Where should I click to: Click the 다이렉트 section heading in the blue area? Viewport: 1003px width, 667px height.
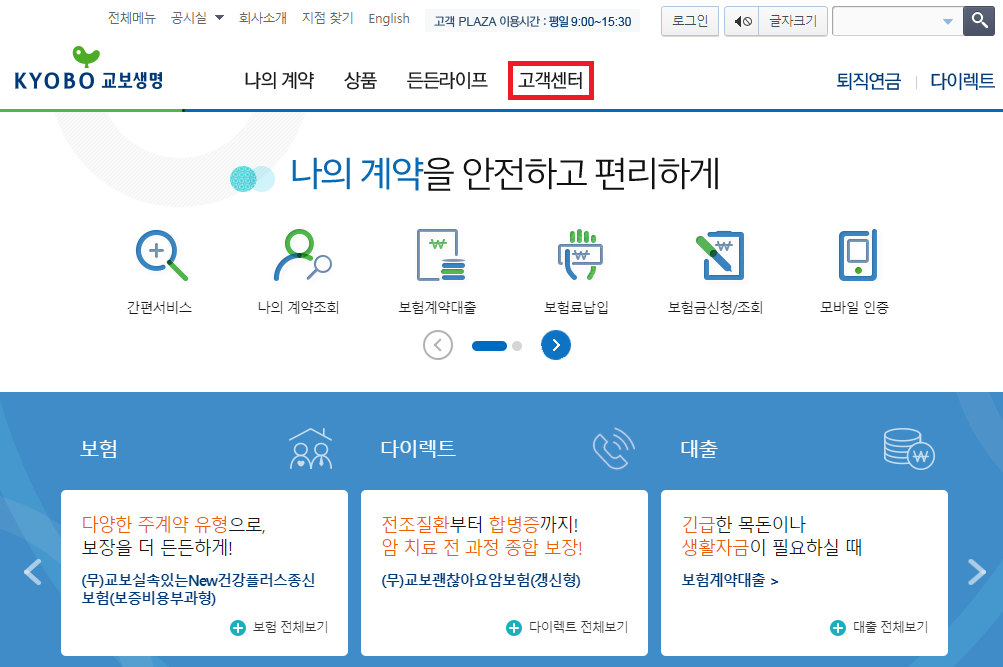click(x=418, y=448)
